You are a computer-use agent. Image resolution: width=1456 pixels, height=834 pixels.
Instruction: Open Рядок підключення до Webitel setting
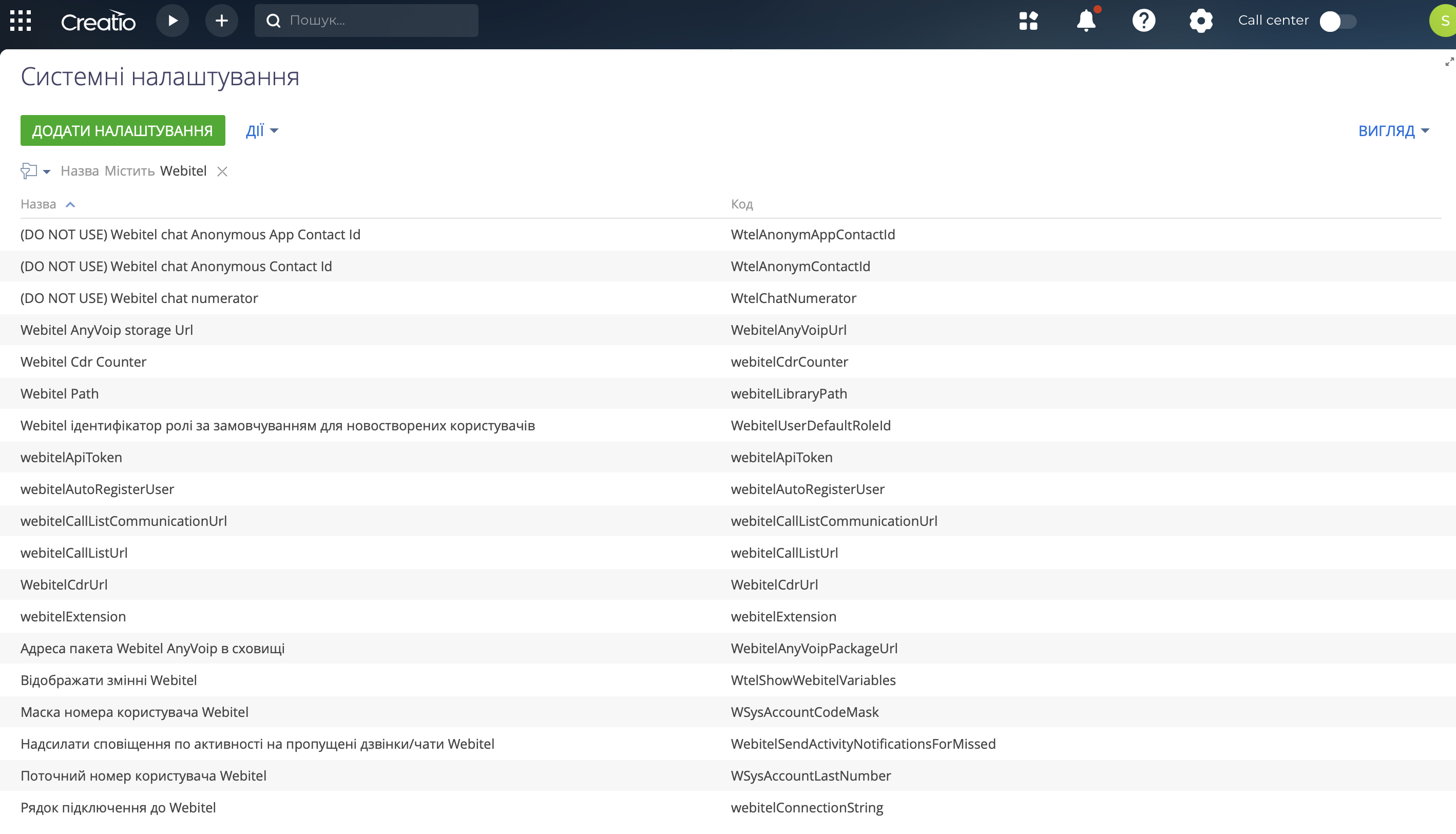click(x=118, y=807)
